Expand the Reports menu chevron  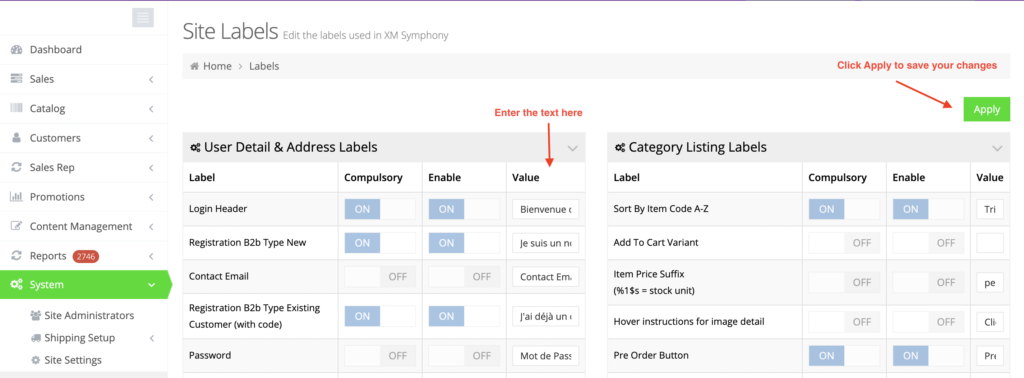(x=151, y=256)
